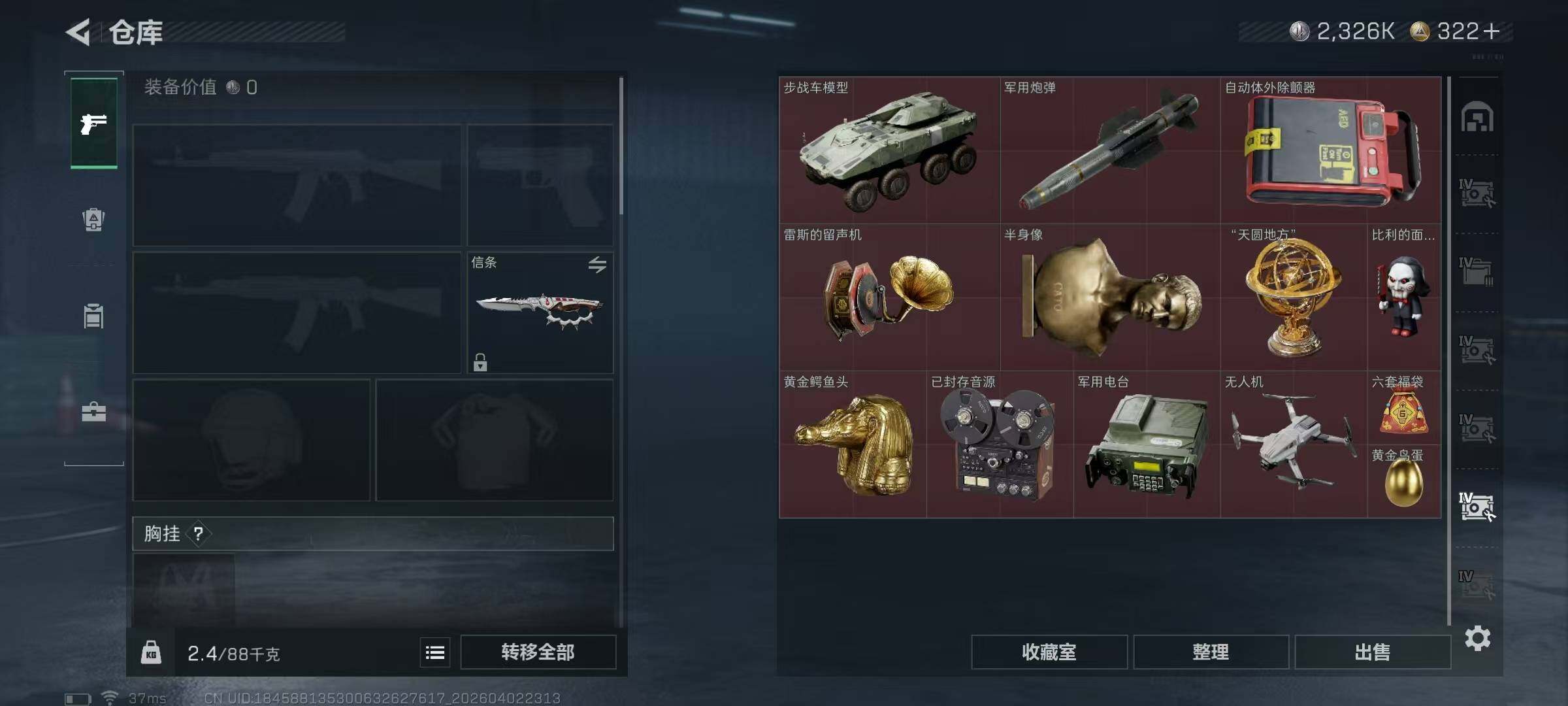Toggle the lock on the 信条 knife

point(480,362)
